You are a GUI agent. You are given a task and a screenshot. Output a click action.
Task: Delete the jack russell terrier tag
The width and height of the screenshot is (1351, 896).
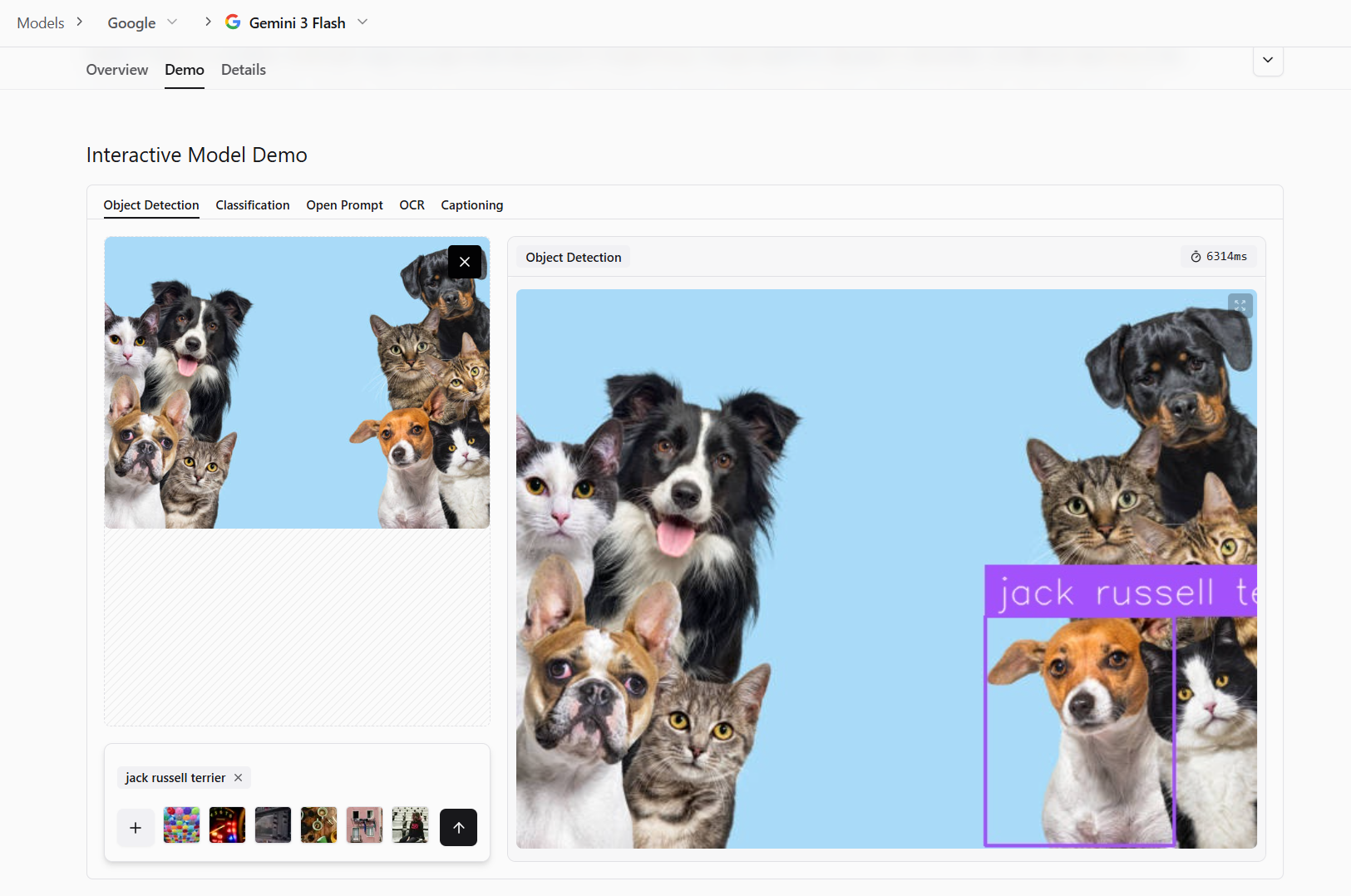pyautogui.click(x=239, y=778)
